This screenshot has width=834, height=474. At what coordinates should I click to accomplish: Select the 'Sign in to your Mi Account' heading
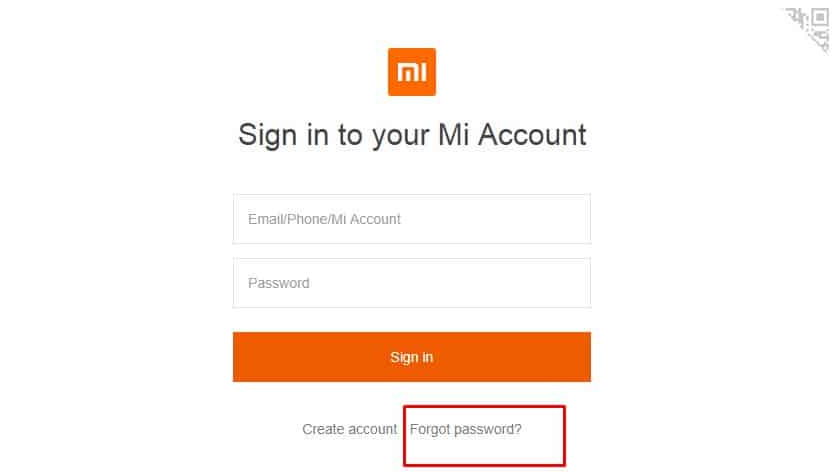coord(412,135)
